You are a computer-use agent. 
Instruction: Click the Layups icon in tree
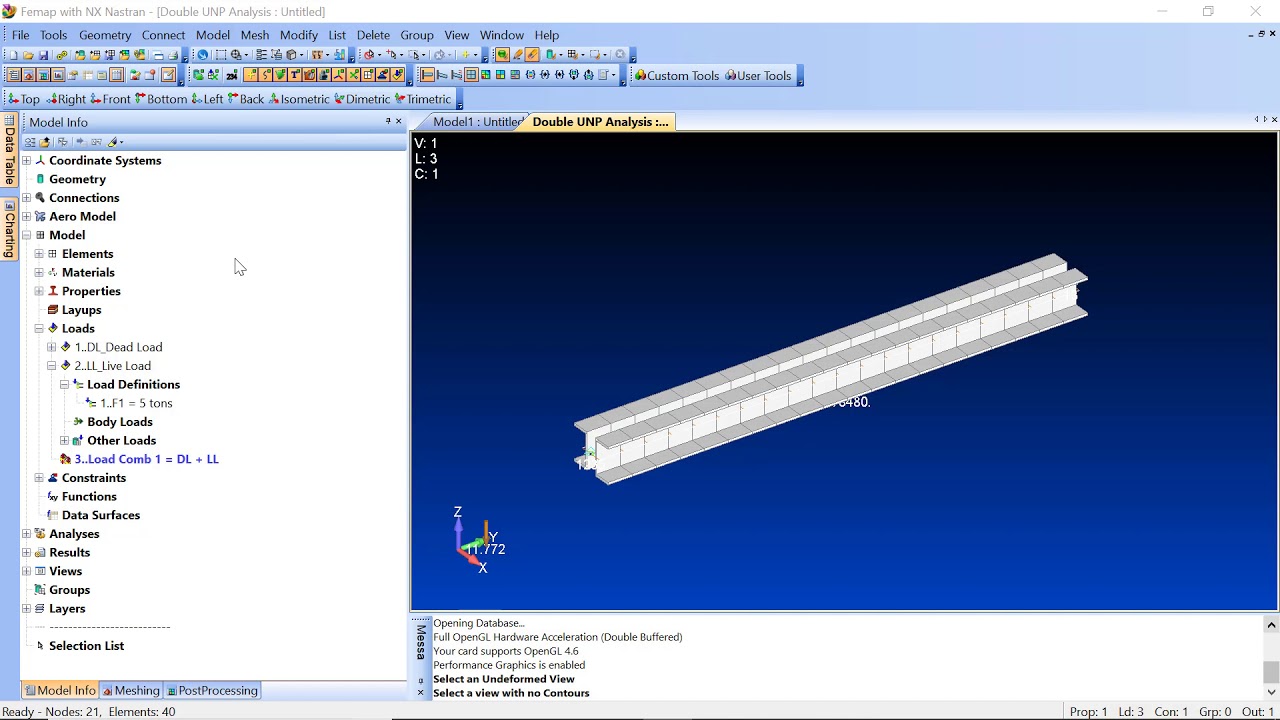(x=53, y=310)
